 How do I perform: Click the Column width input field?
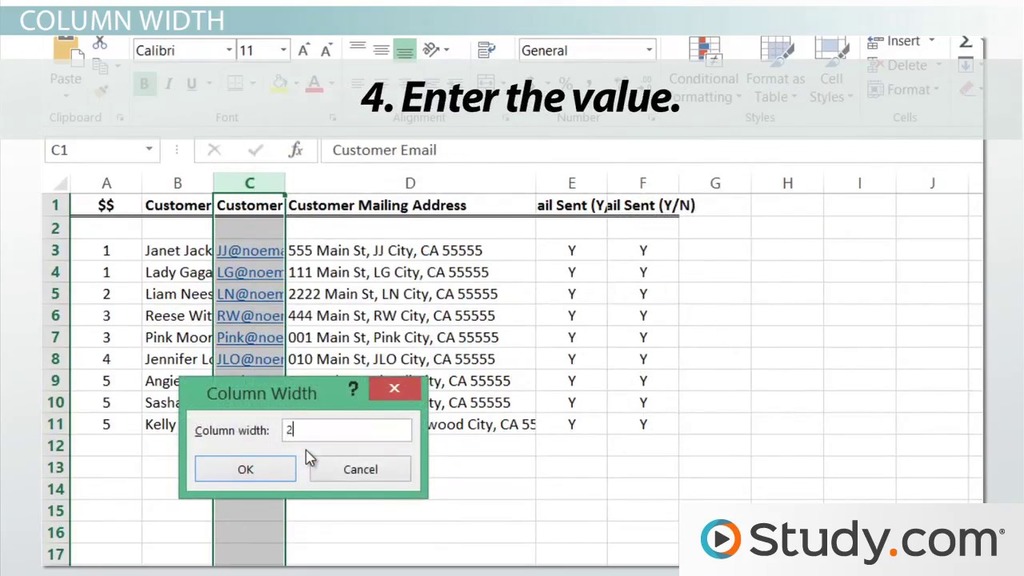[x=346, y=430]
